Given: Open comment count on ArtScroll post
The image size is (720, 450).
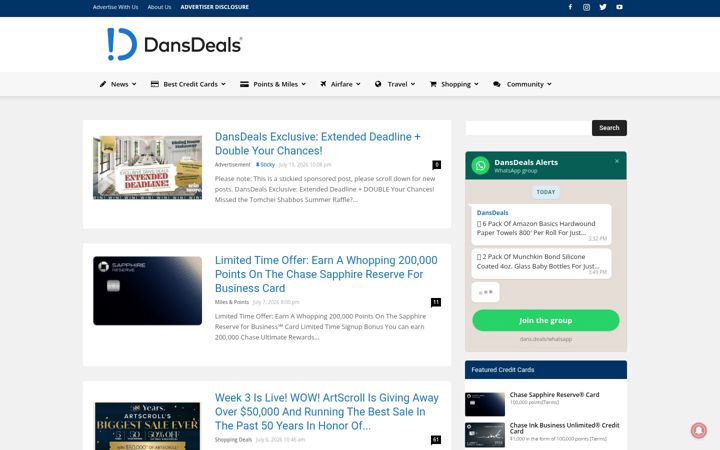Looking at the screenshot, I should coord(436,440).
